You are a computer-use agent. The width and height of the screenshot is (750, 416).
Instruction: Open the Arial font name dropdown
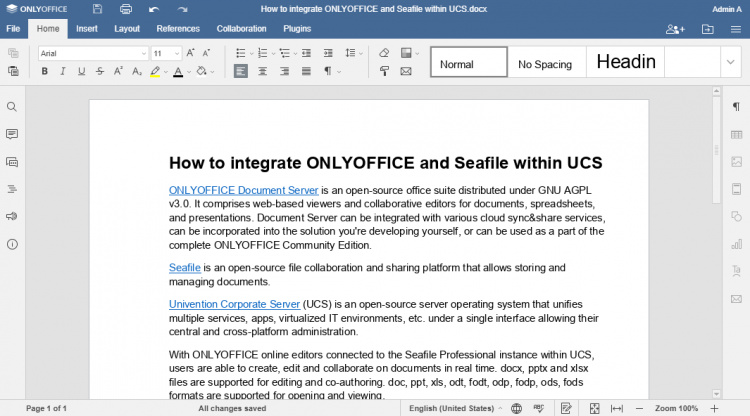point(143,54)
